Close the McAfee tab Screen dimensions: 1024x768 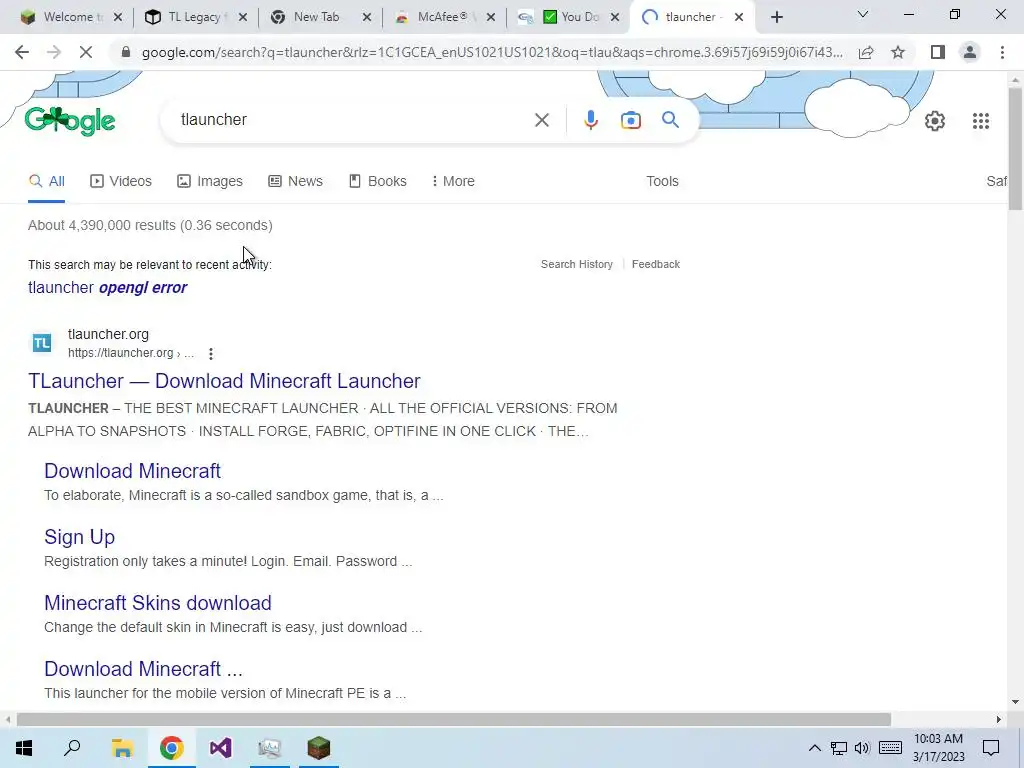pos(490,18)
